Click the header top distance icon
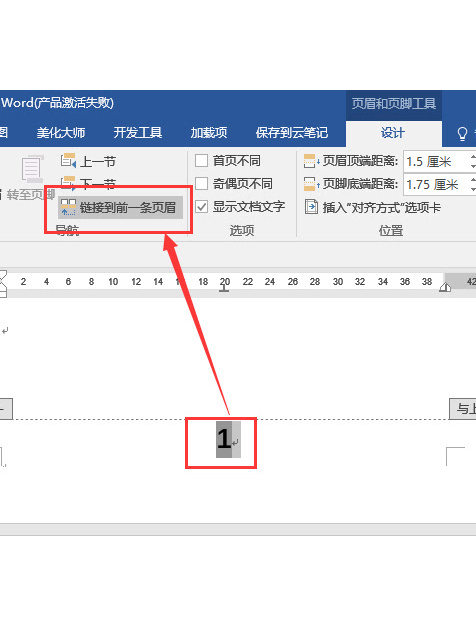This screenshot has height=635, width=476. pyautogui.click(x=311, y=161)
